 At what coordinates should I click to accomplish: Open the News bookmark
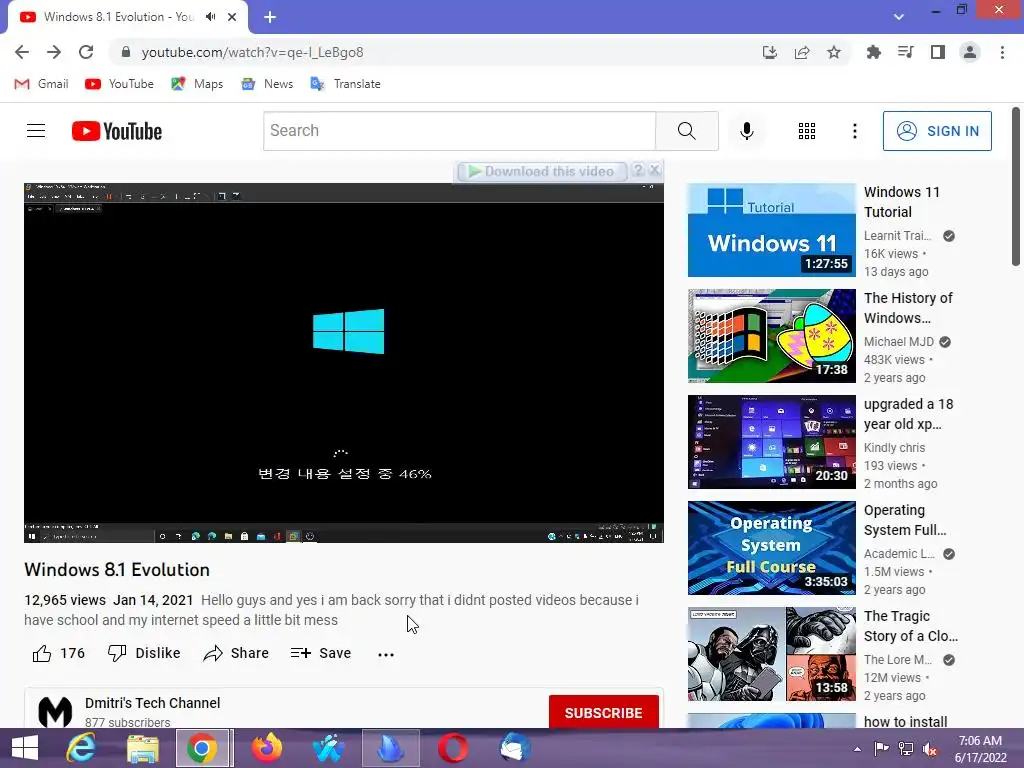pyautogui.click(x=267, y=84)
